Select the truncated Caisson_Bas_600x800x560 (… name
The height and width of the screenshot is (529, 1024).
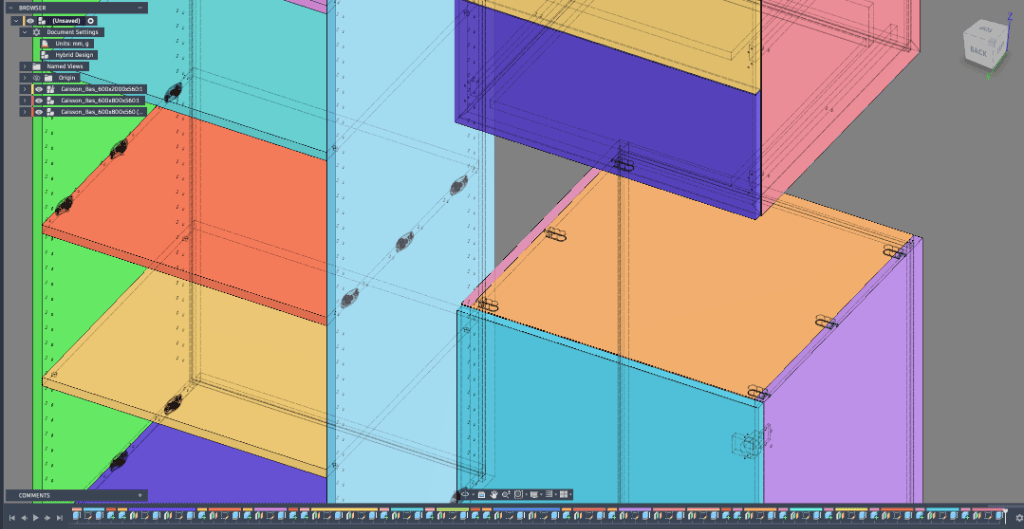coord(101,112)
